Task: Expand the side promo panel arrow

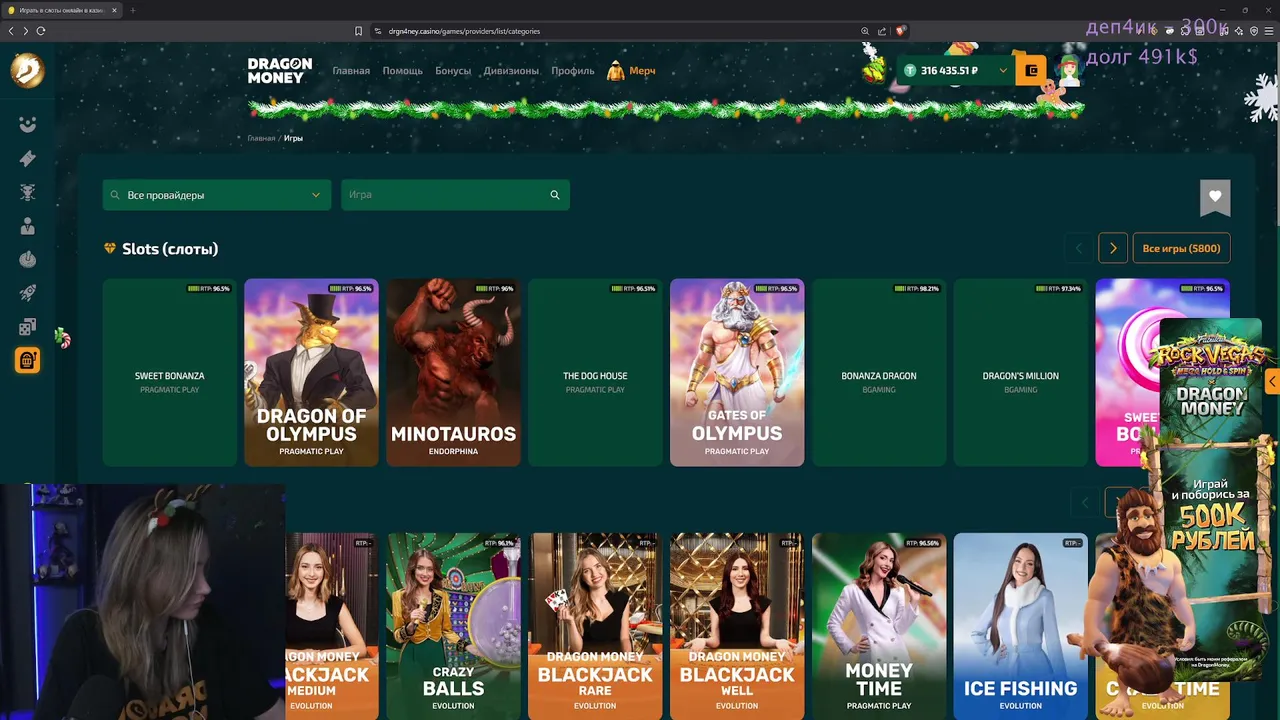Action: click(1272, 381)
